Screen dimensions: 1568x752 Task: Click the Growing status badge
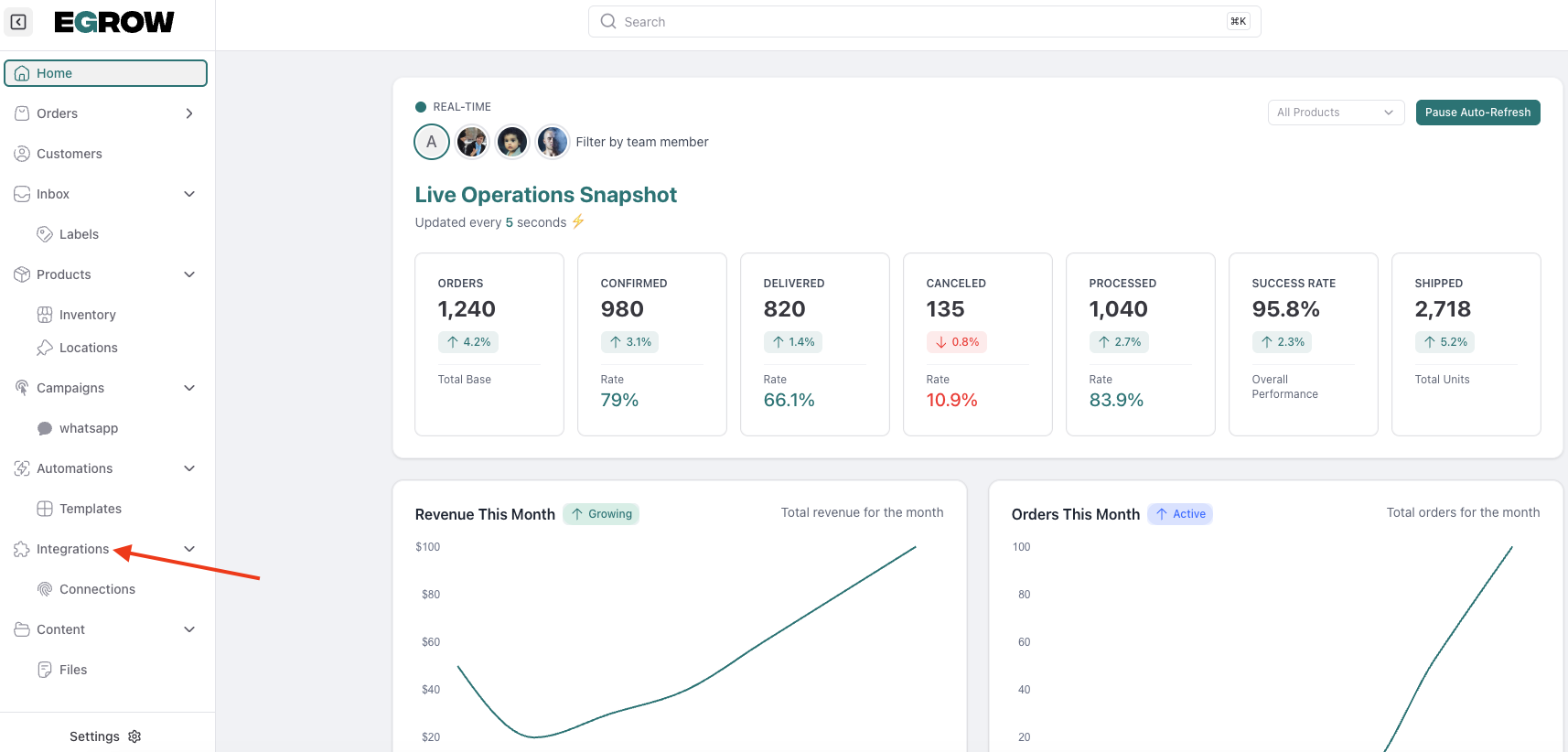(601, 514)
